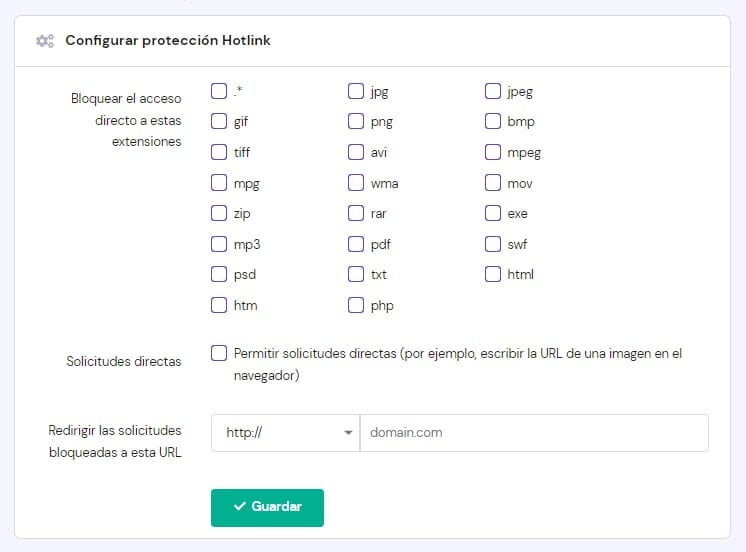Check the jpg extension box
Viewport: 746px width, 552px height.
click(x=356, y=91)
